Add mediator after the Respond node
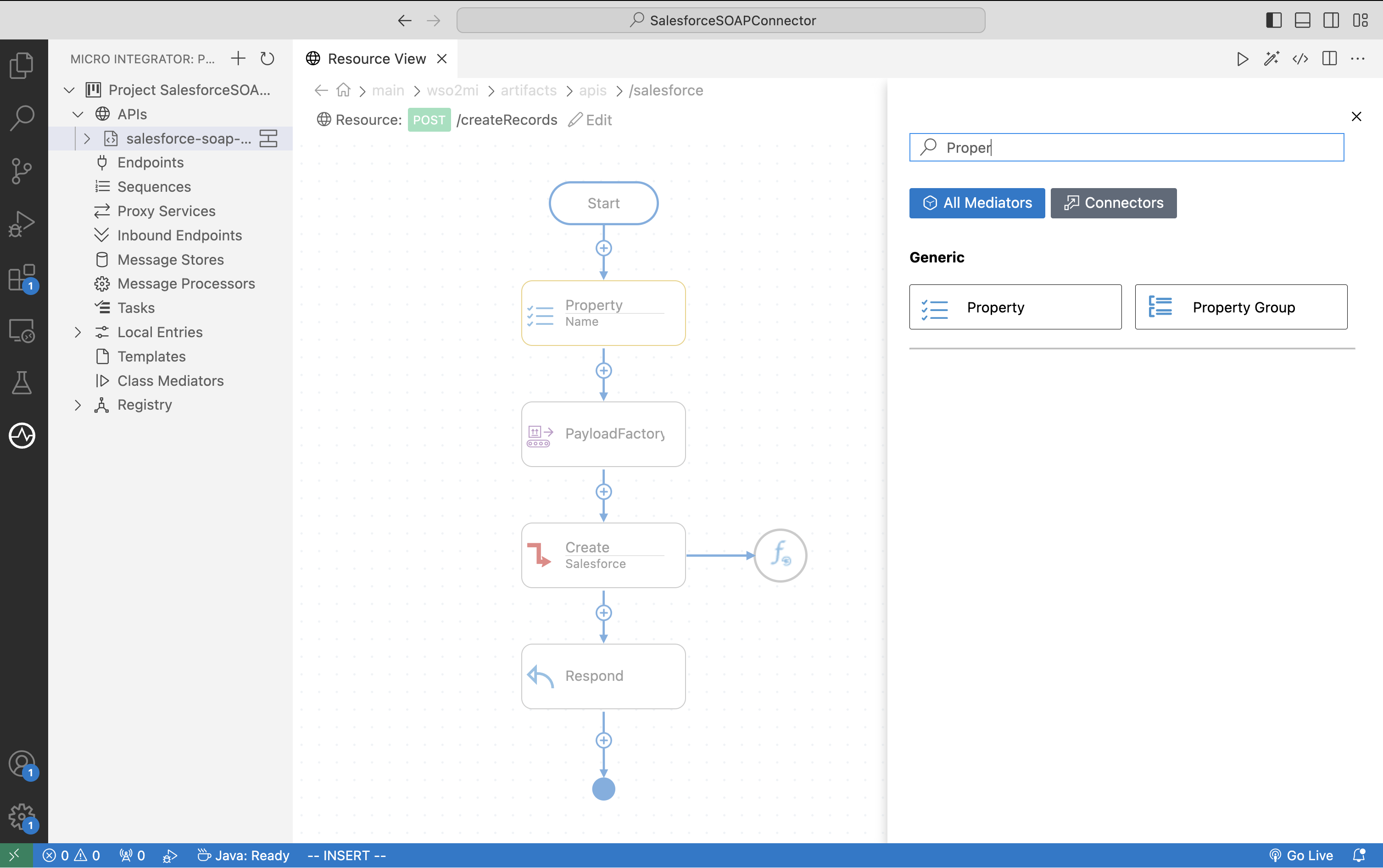 click(603, 740)
